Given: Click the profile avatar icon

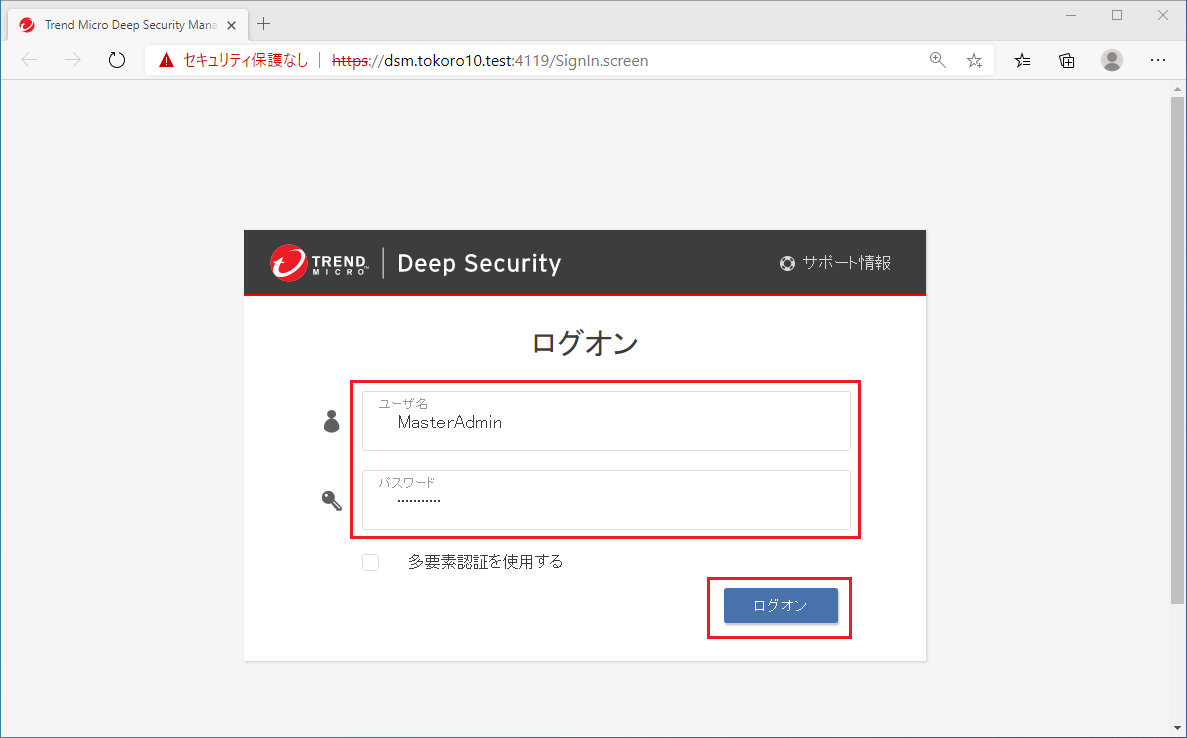Looking at the screenshot, I should tap(1112, 61).
